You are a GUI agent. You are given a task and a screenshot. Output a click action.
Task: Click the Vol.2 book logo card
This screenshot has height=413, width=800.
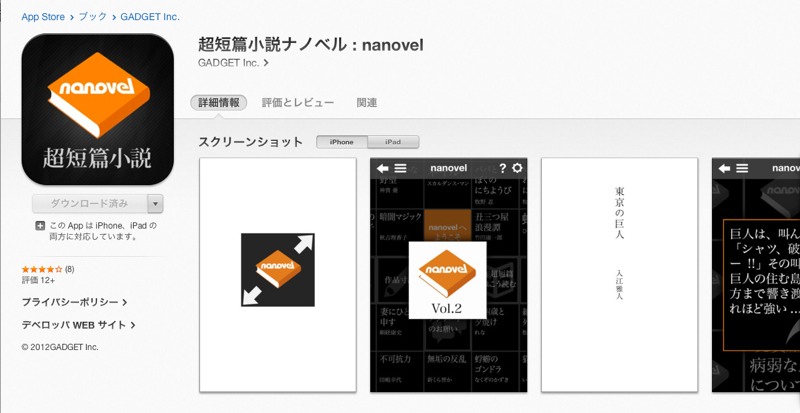(447, 280)
